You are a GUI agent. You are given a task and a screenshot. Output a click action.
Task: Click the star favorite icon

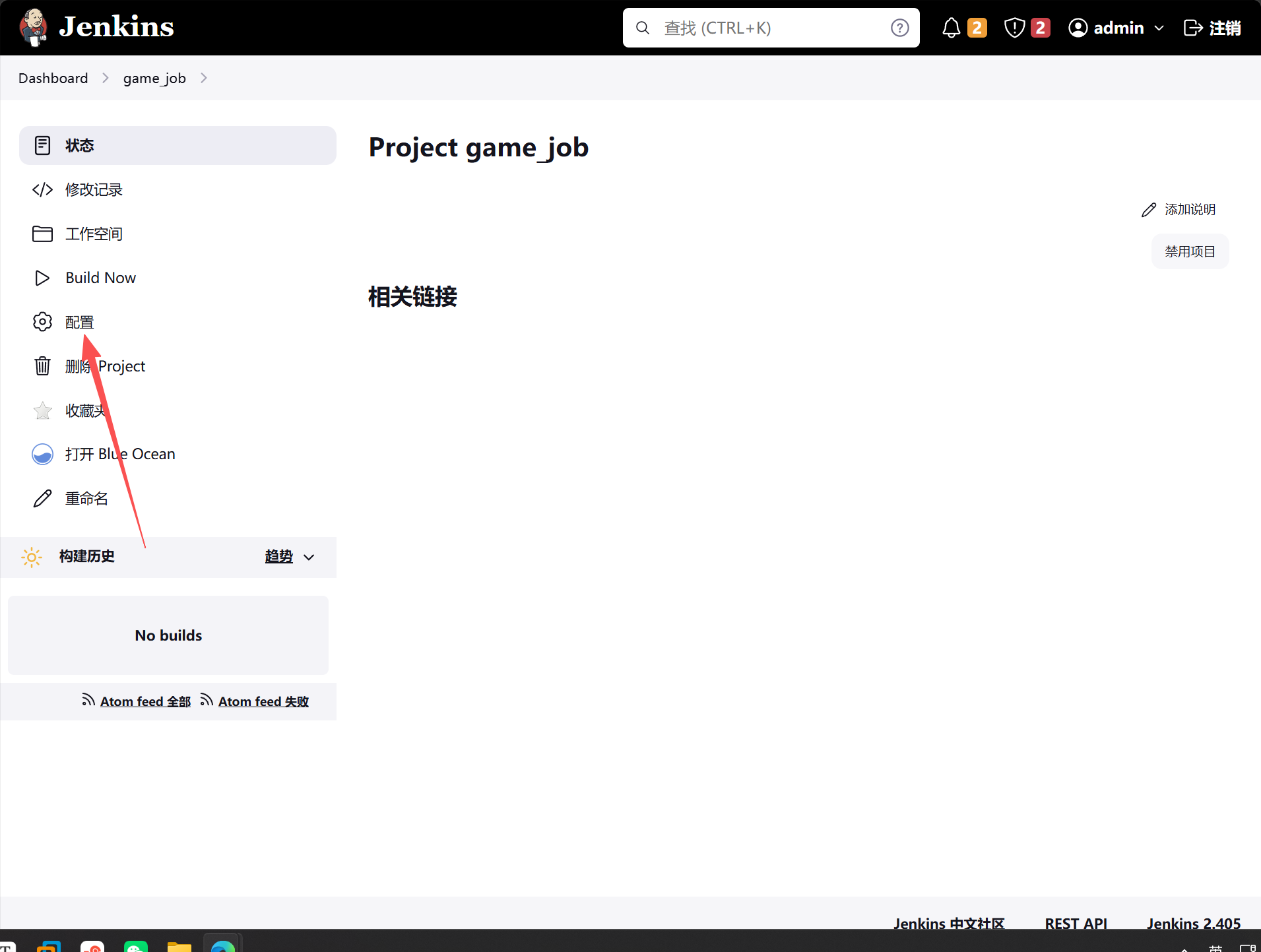pos(42,410)
